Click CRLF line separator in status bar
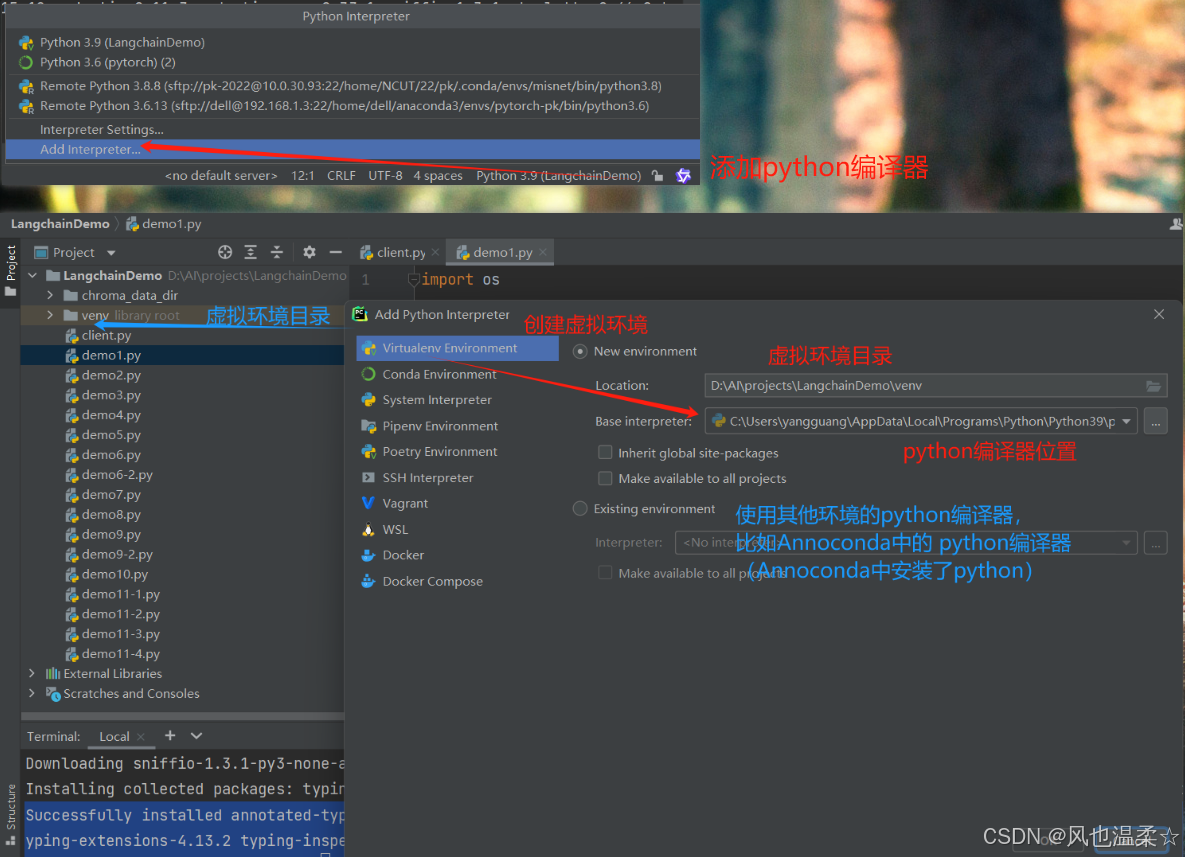The height and width of the screenshot is (857, 1185). tap(341, 175)
